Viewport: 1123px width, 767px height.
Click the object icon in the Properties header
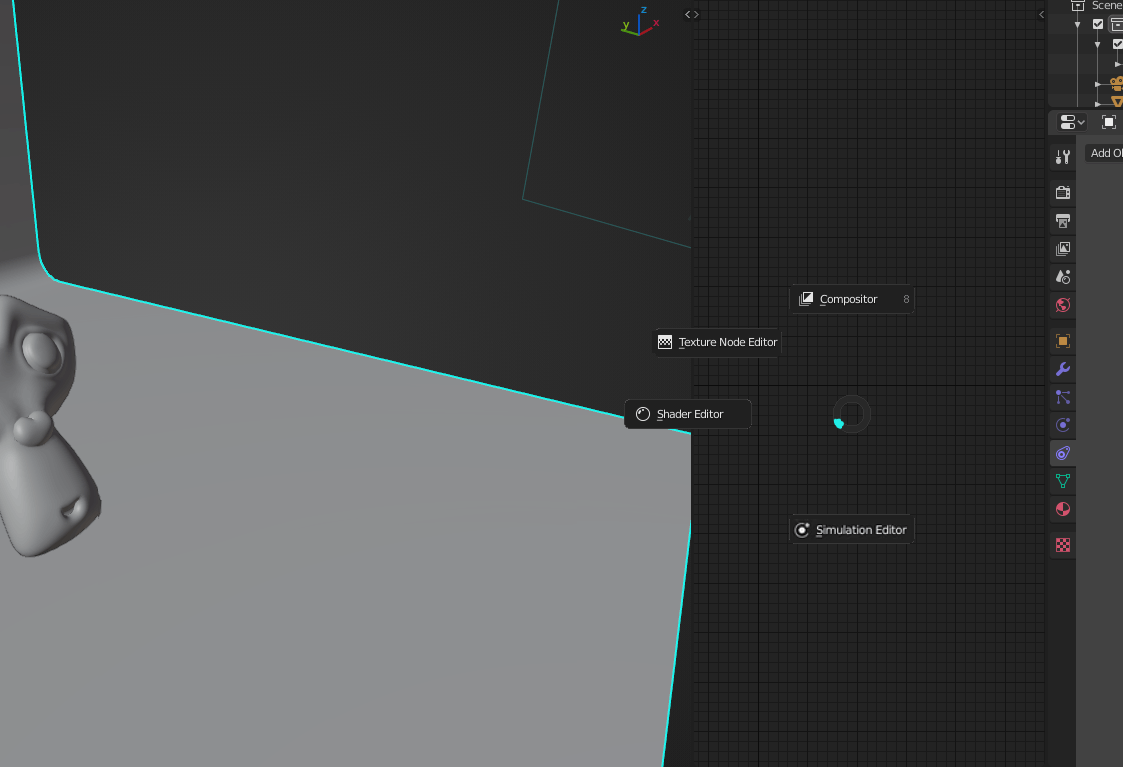[x=1109, y=122]
